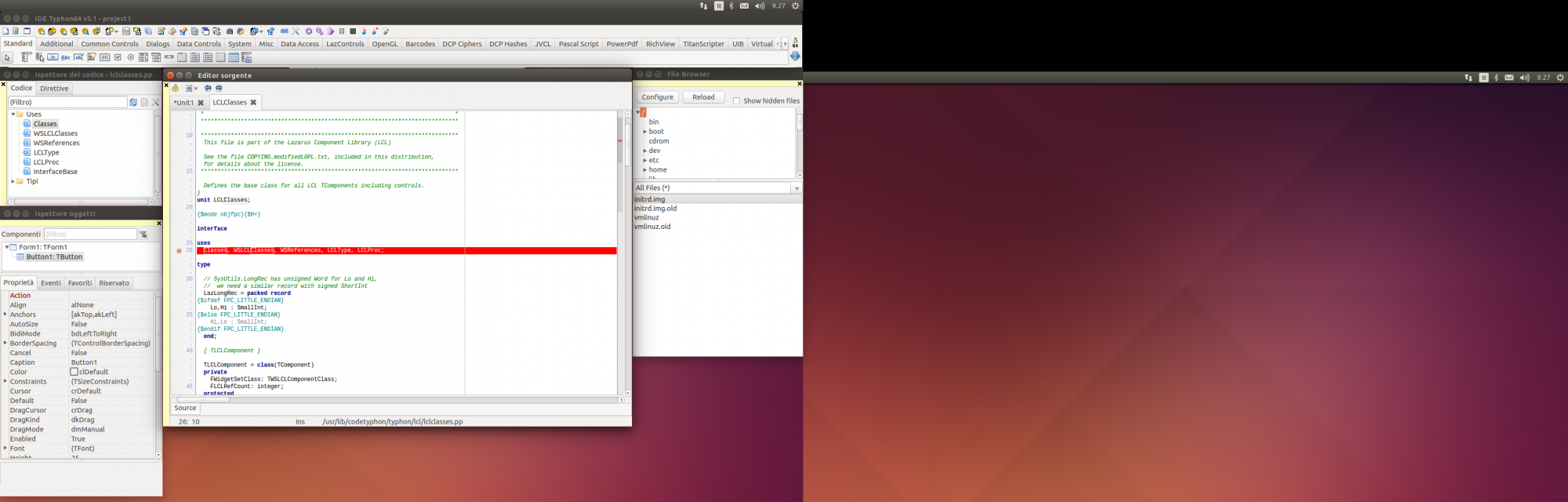Screen dimensions: 1568x502
Task: Click the blue down arrow beside palette tabs
Action: pos(795,56)
